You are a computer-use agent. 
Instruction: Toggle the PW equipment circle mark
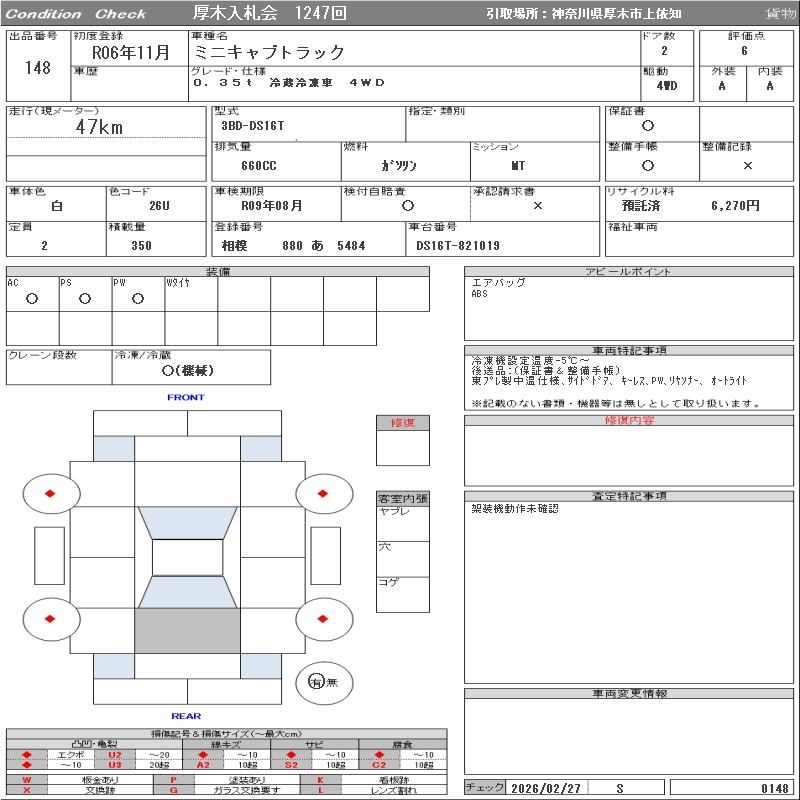click(137, 298)
